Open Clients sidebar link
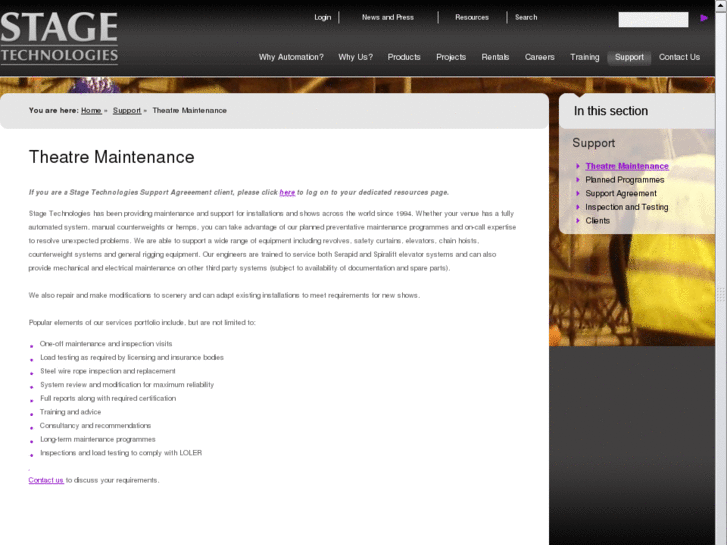The image size is (727, 545). coord(597,221)
